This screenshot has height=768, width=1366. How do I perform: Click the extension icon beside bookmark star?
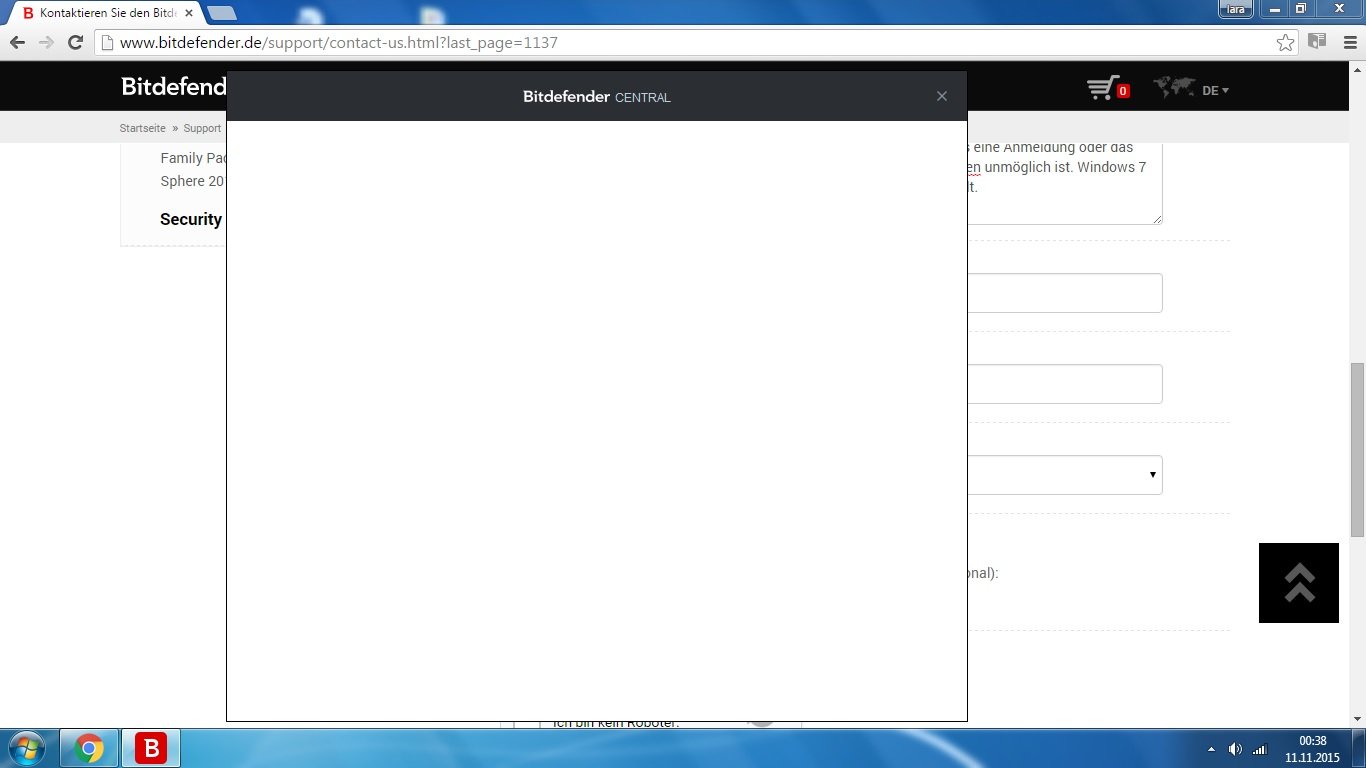[1317, 42]
